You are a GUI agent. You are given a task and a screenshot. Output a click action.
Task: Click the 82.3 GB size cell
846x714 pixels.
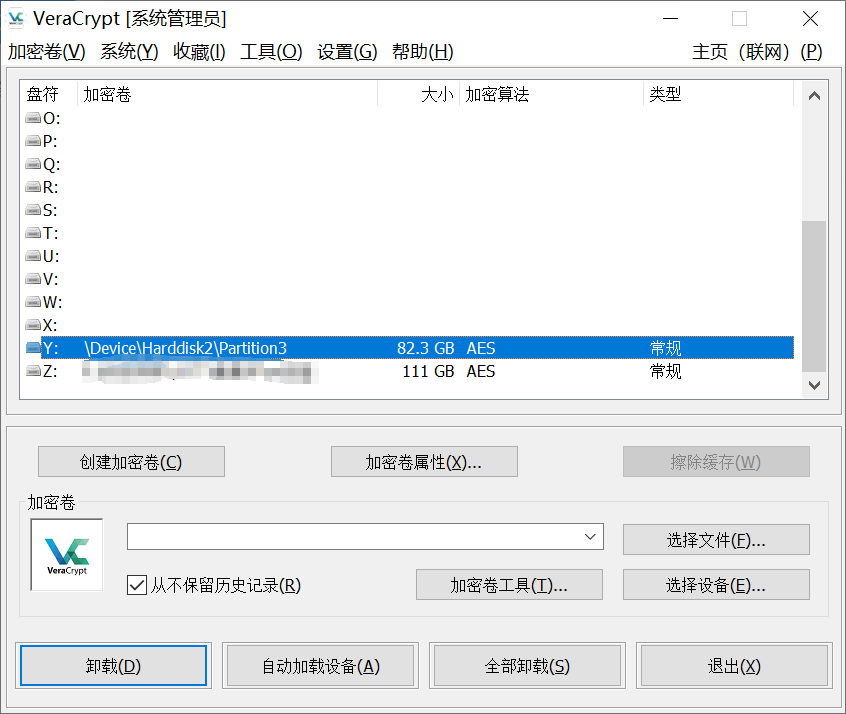coord(426,348)
